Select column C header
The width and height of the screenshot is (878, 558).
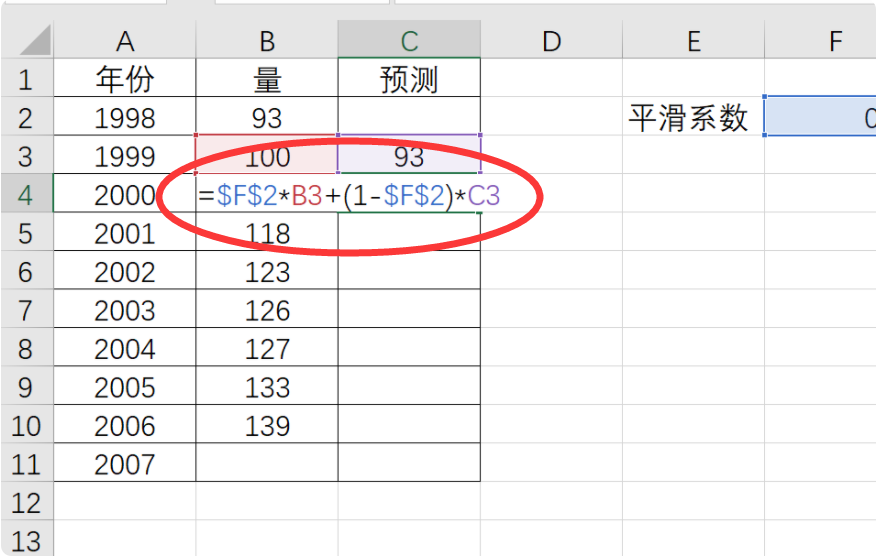coord(409,40)
